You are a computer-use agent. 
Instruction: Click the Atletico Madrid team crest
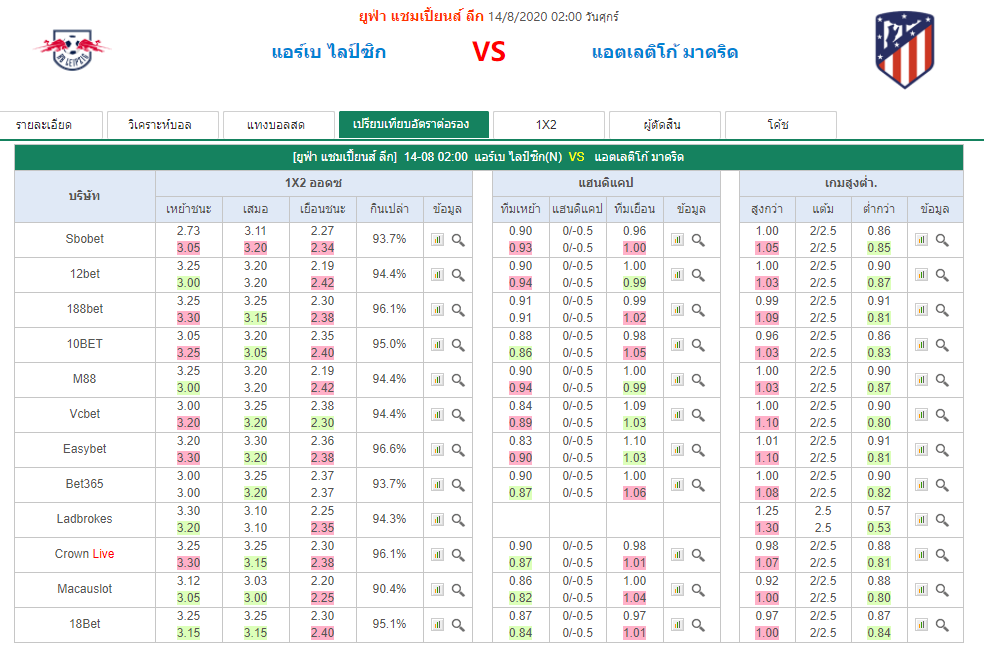click(904, 50)
